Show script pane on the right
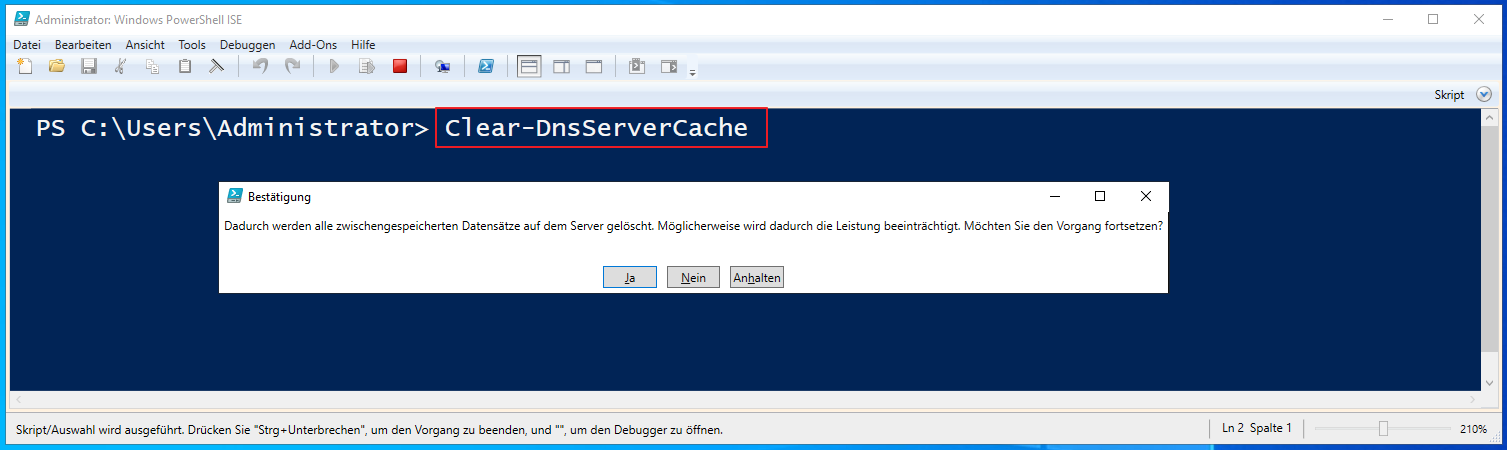This screenshot has width=1507, height=450. coord(562,67)
